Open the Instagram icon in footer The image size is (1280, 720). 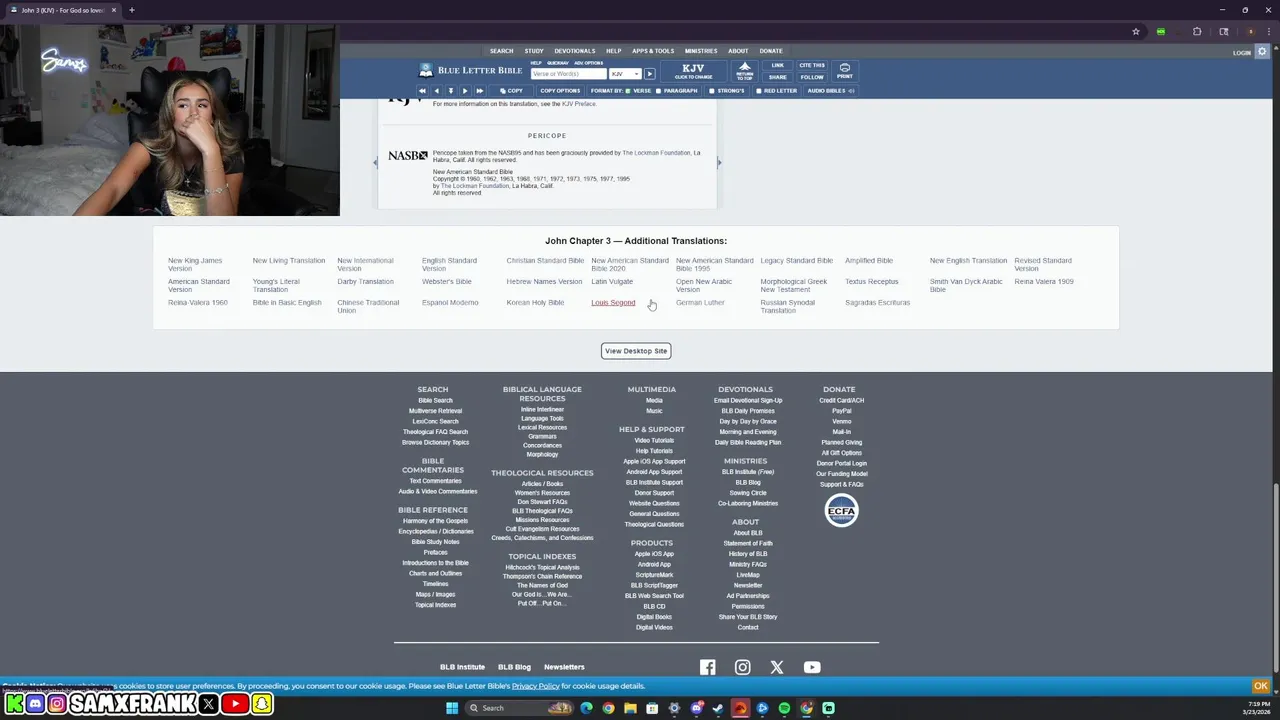[x=742, y=667]
